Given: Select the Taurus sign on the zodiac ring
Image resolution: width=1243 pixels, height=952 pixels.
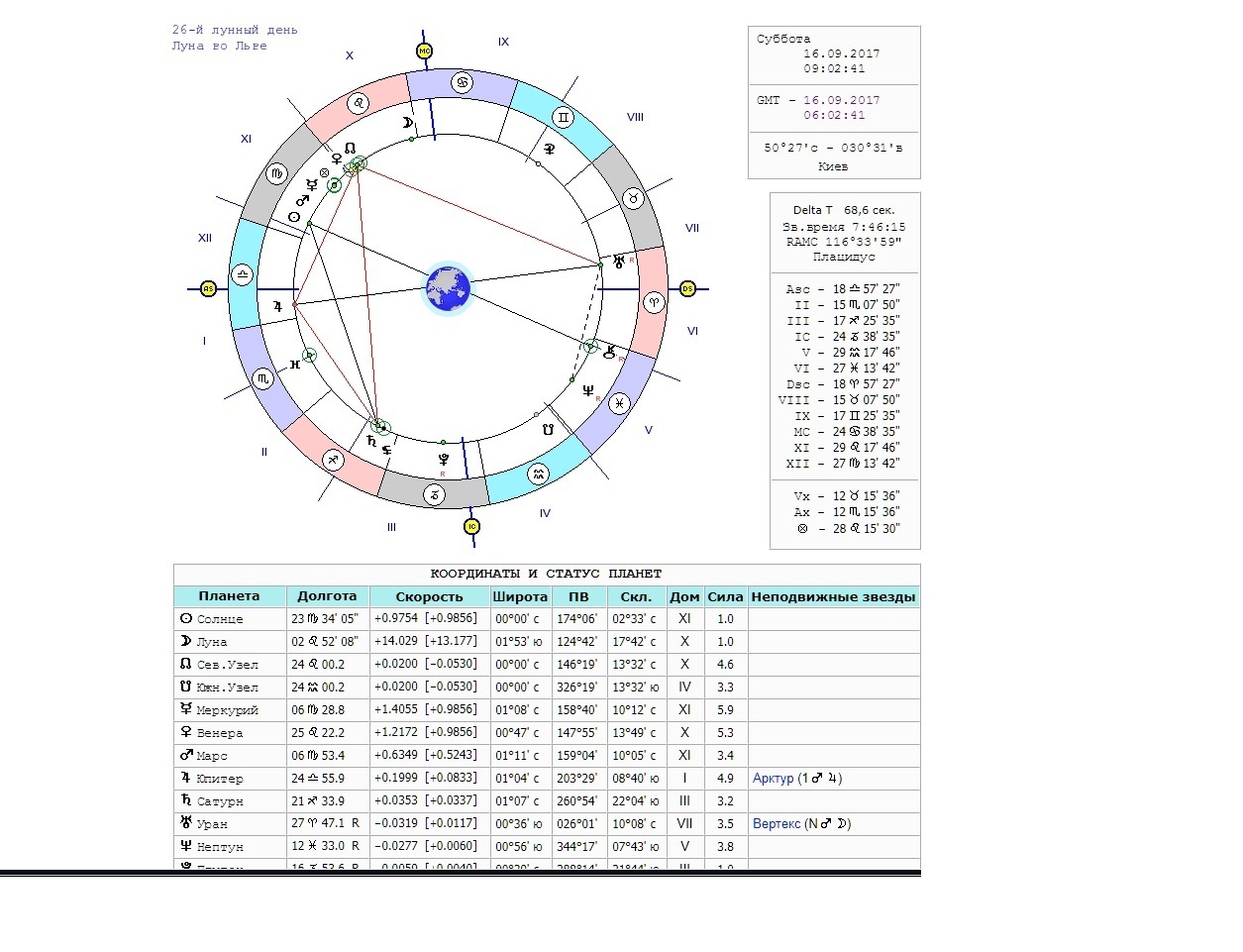Looking at the screenshot, I should coord(632,198).
